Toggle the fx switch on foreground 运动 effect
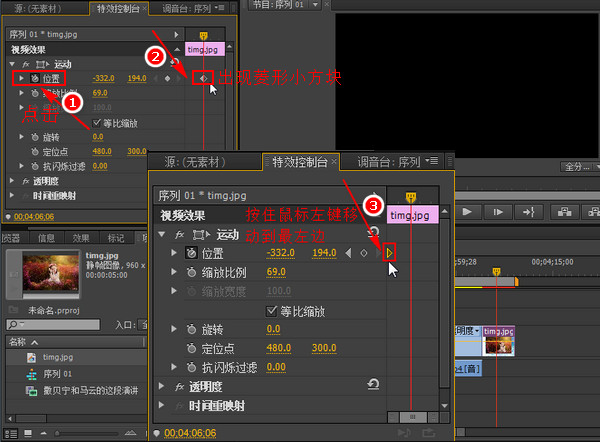Screen dimensions: 600x442 coord(180,234)
